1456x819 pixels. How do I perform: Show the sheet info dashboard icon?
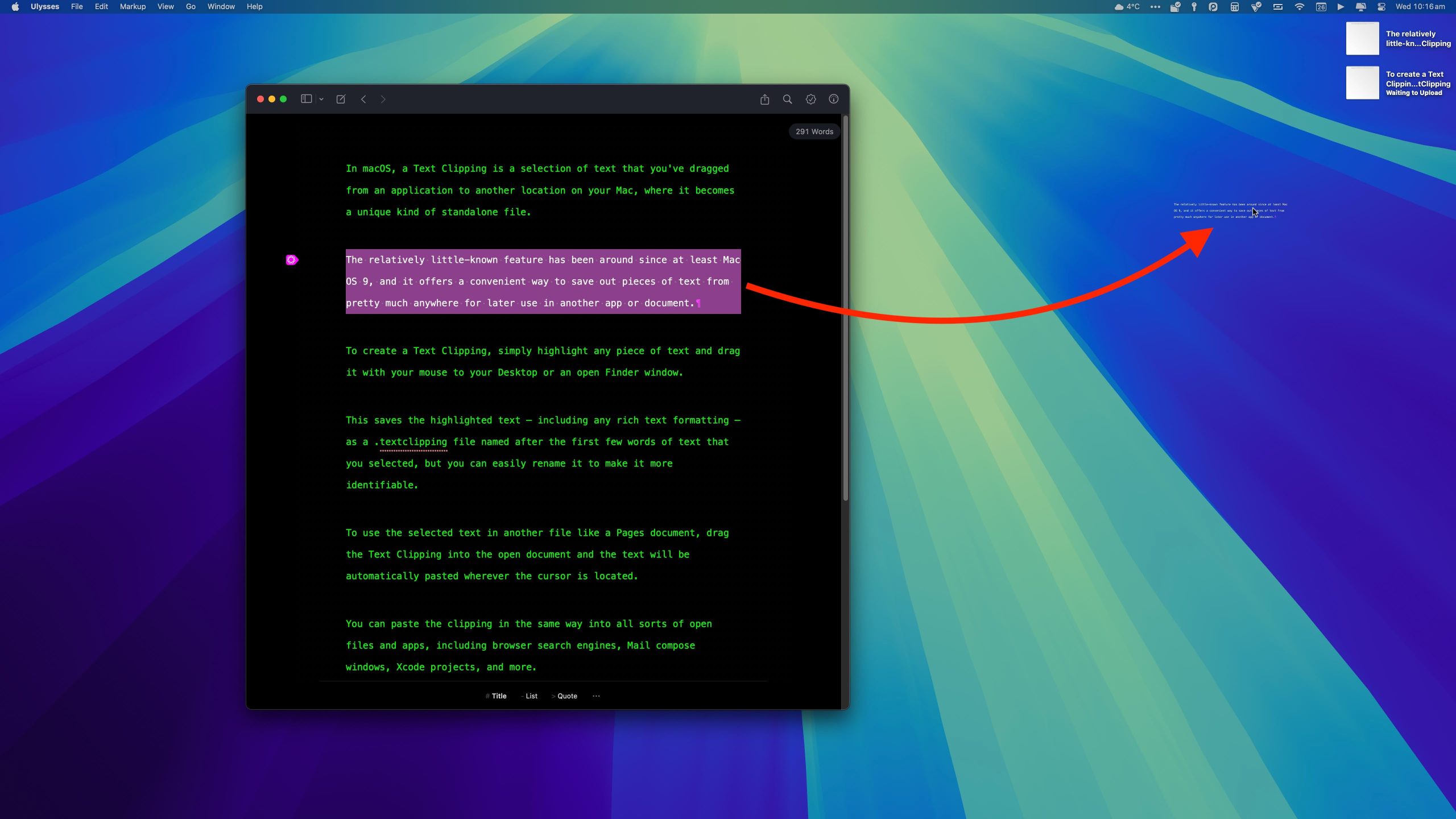click(833, 99)
